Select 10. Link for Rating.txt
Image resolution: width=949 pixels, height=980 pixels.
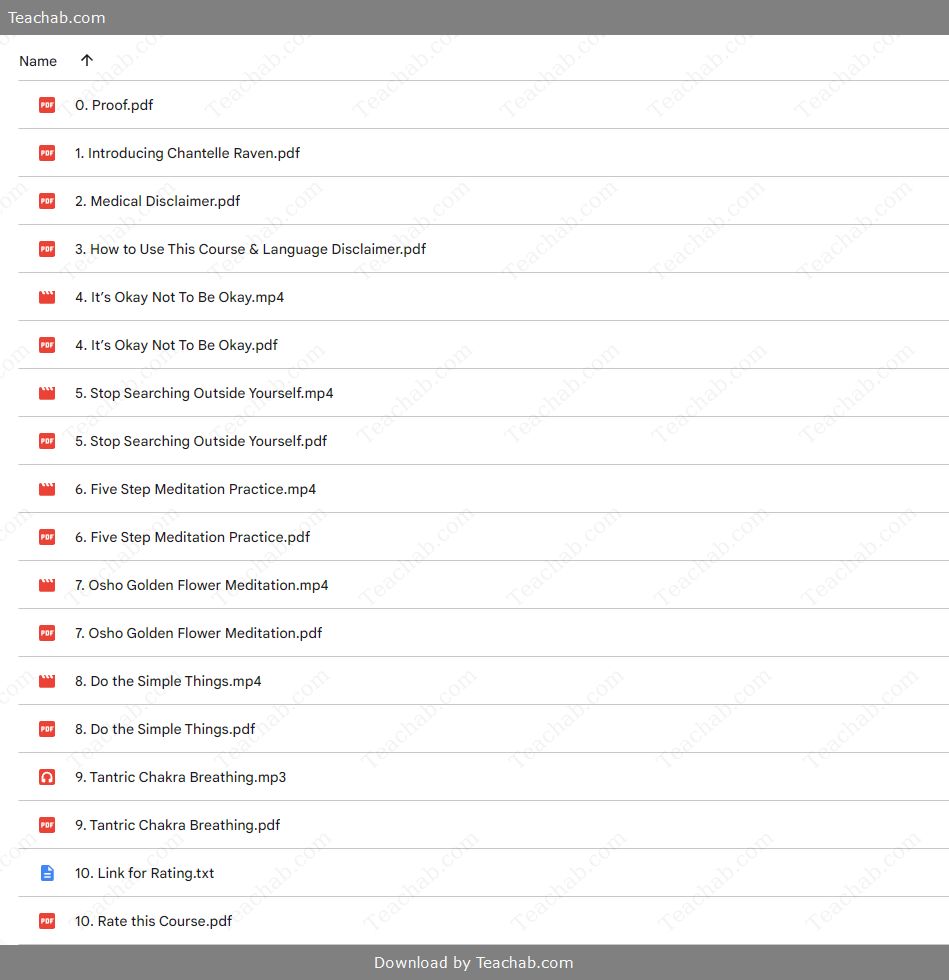[x=144, y=873]
